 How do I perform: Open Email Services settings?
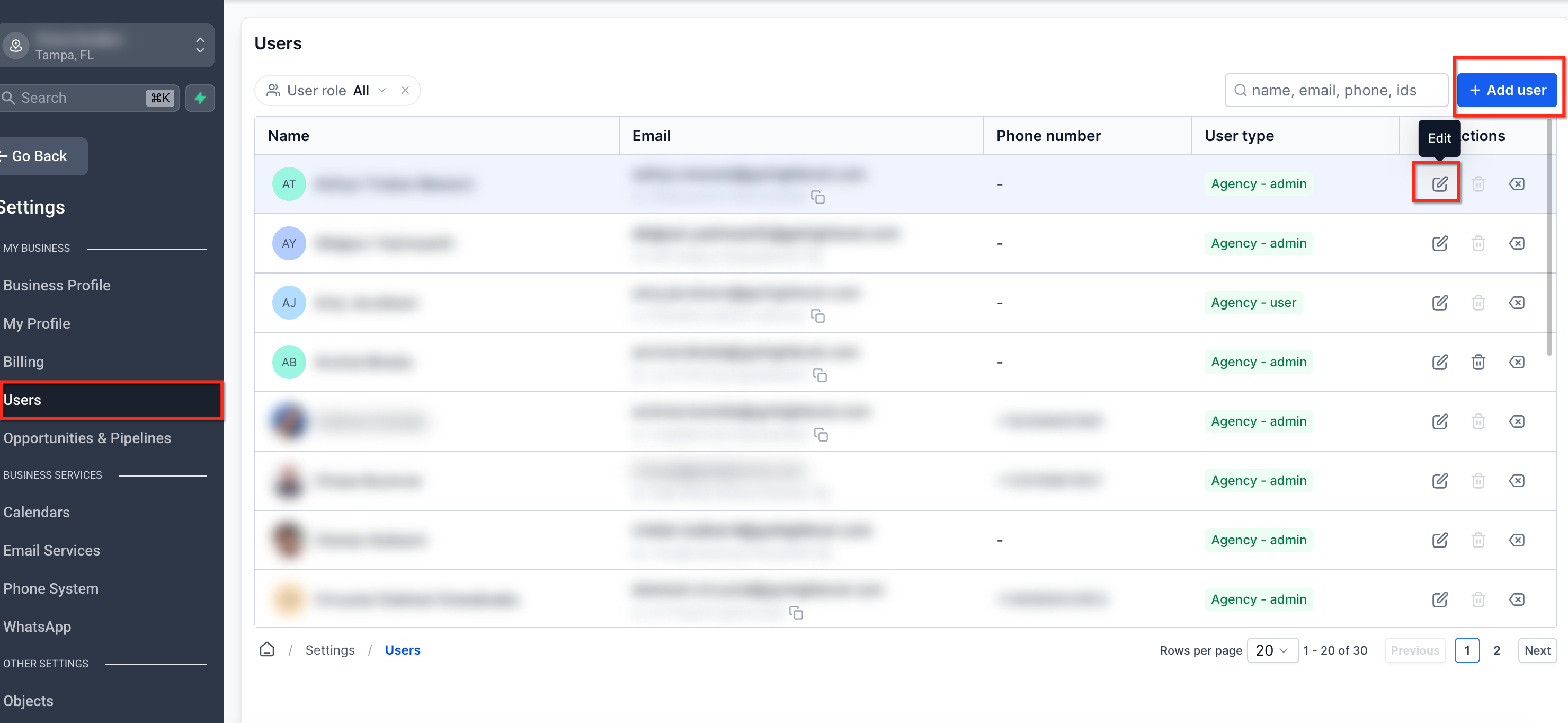coord(52,550)
